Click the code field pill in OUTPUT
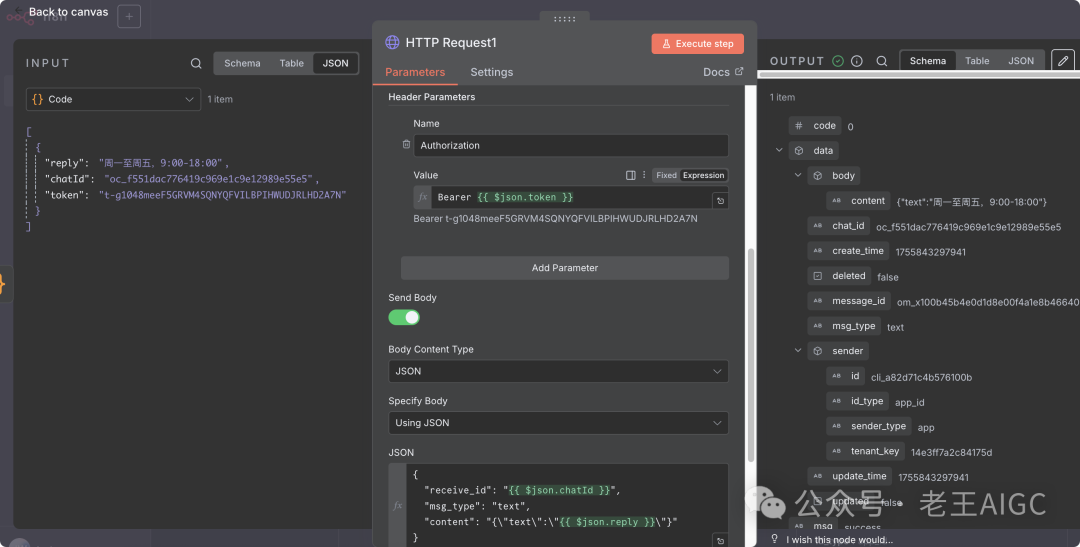Image resolution: width=1080 pixels, height=547 pixels. 816,125
